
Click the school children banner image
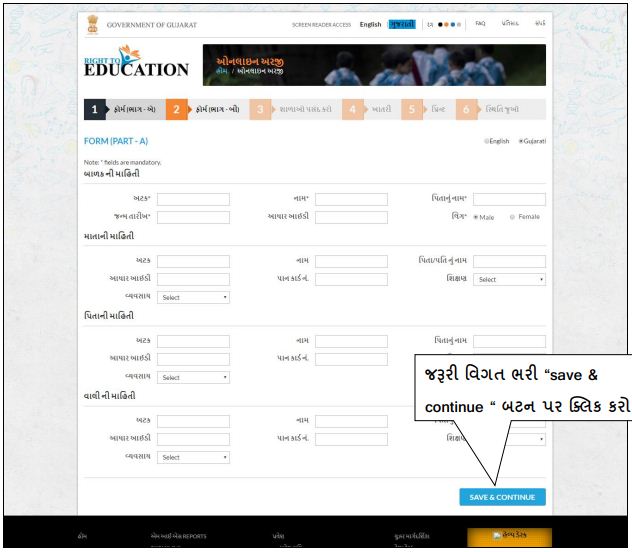(374, 65)
